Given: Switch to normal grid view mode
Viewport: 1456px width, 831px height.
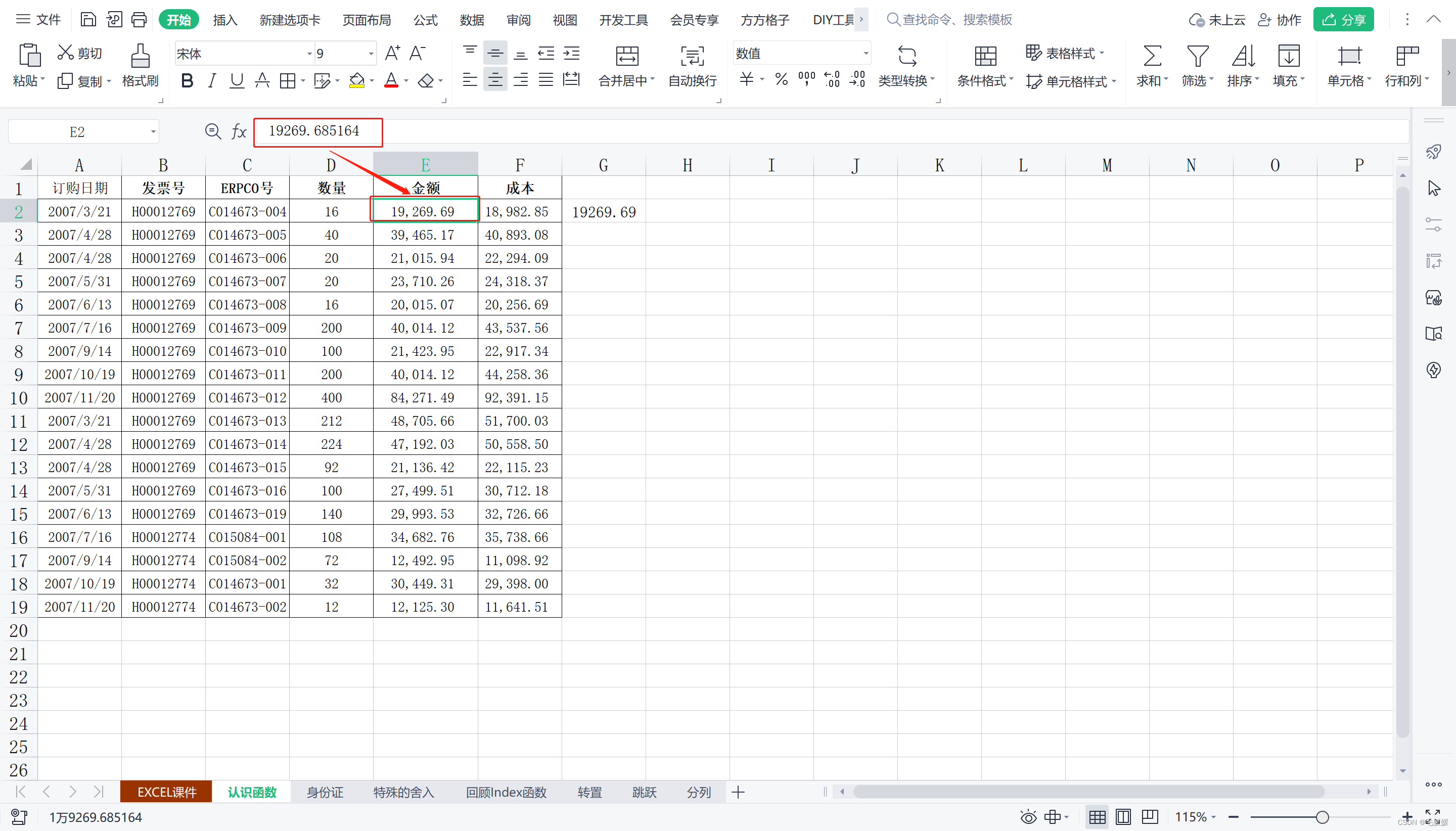Looking at the screenshot, I should tap(1097, 817).
